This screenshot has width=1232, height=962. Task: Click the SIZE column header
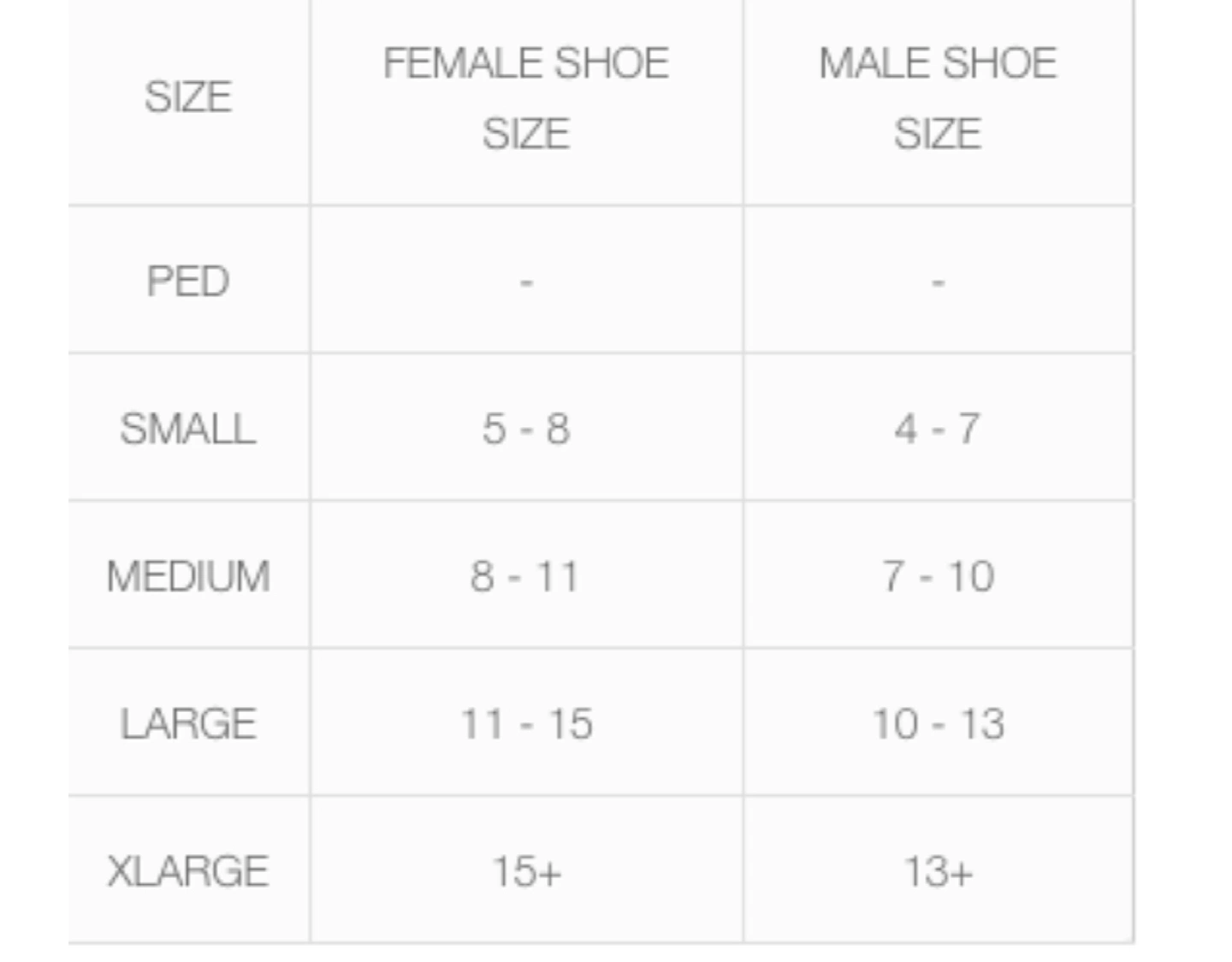(188, 97)
